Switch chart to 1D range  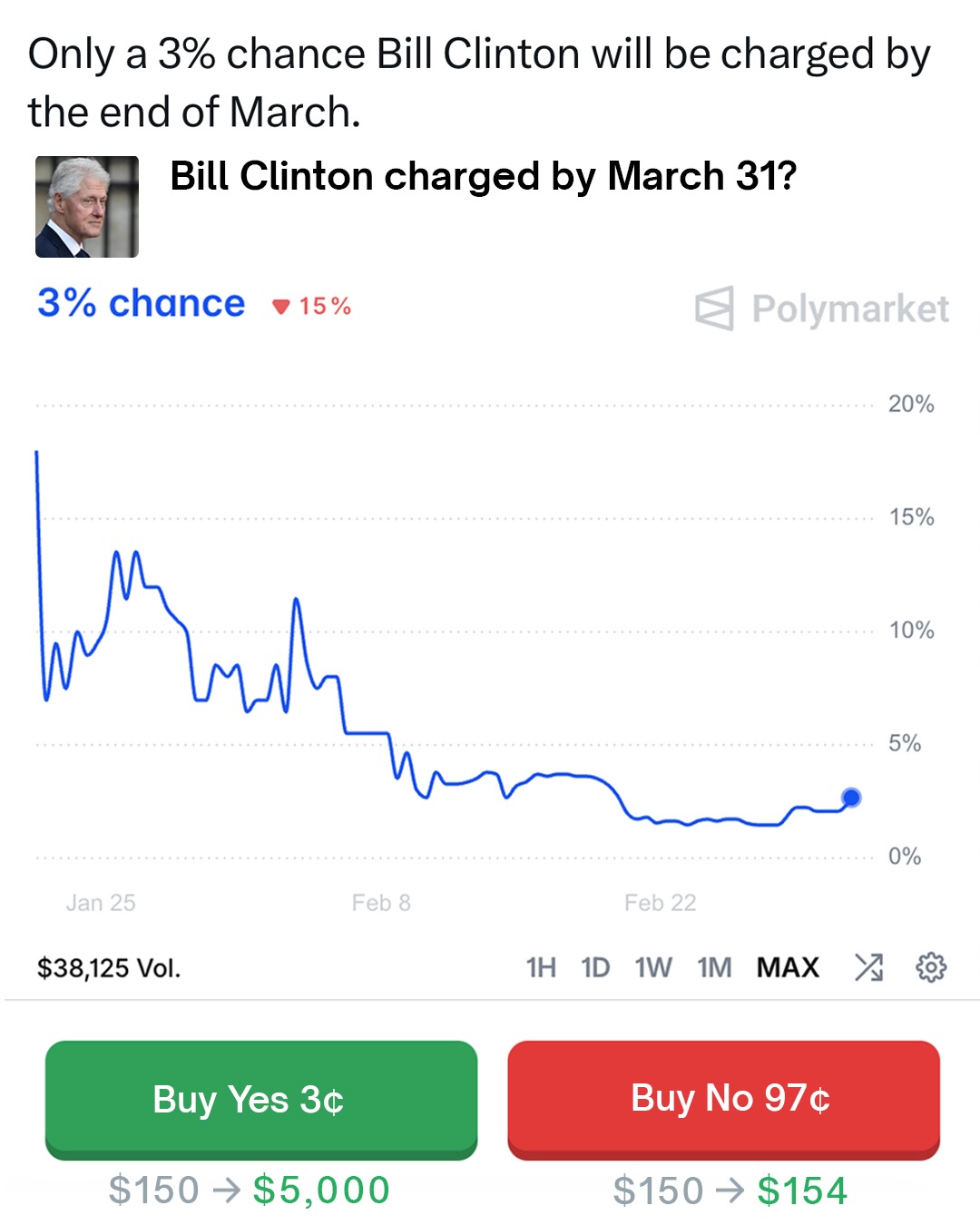tap(595, 968)
